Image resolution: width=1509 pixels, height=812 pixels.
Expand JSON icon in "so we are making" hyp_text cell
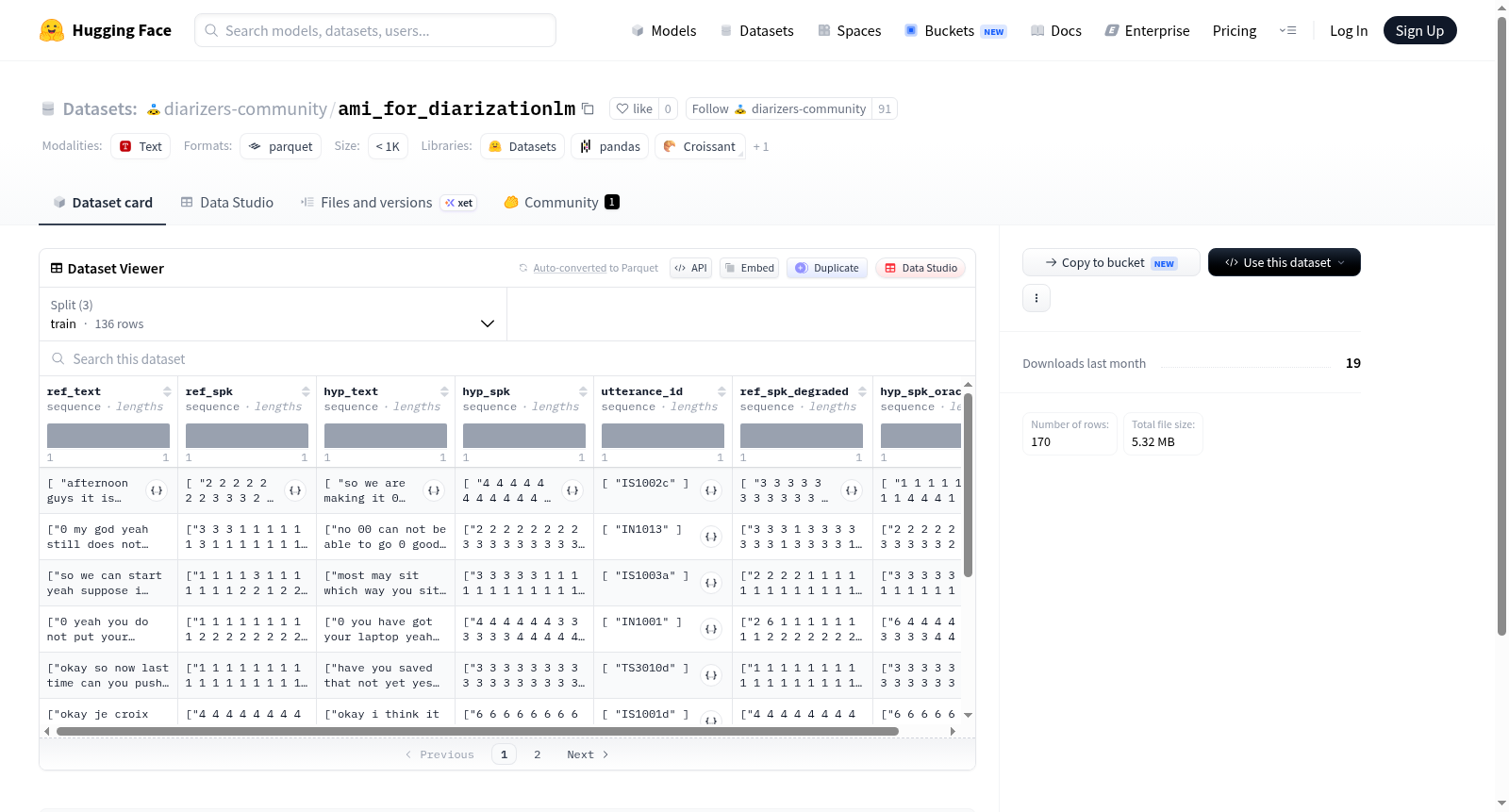pyautogui.click(x=434, y=490)
